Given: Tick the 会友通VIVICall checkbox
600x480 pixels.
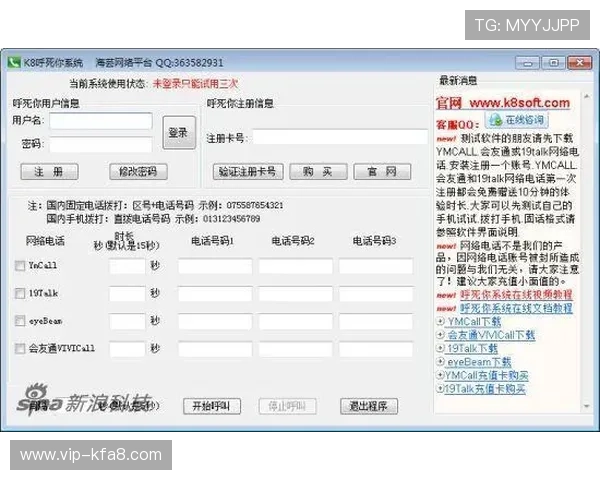Looking at the screenshot, I should pos(20,349).
